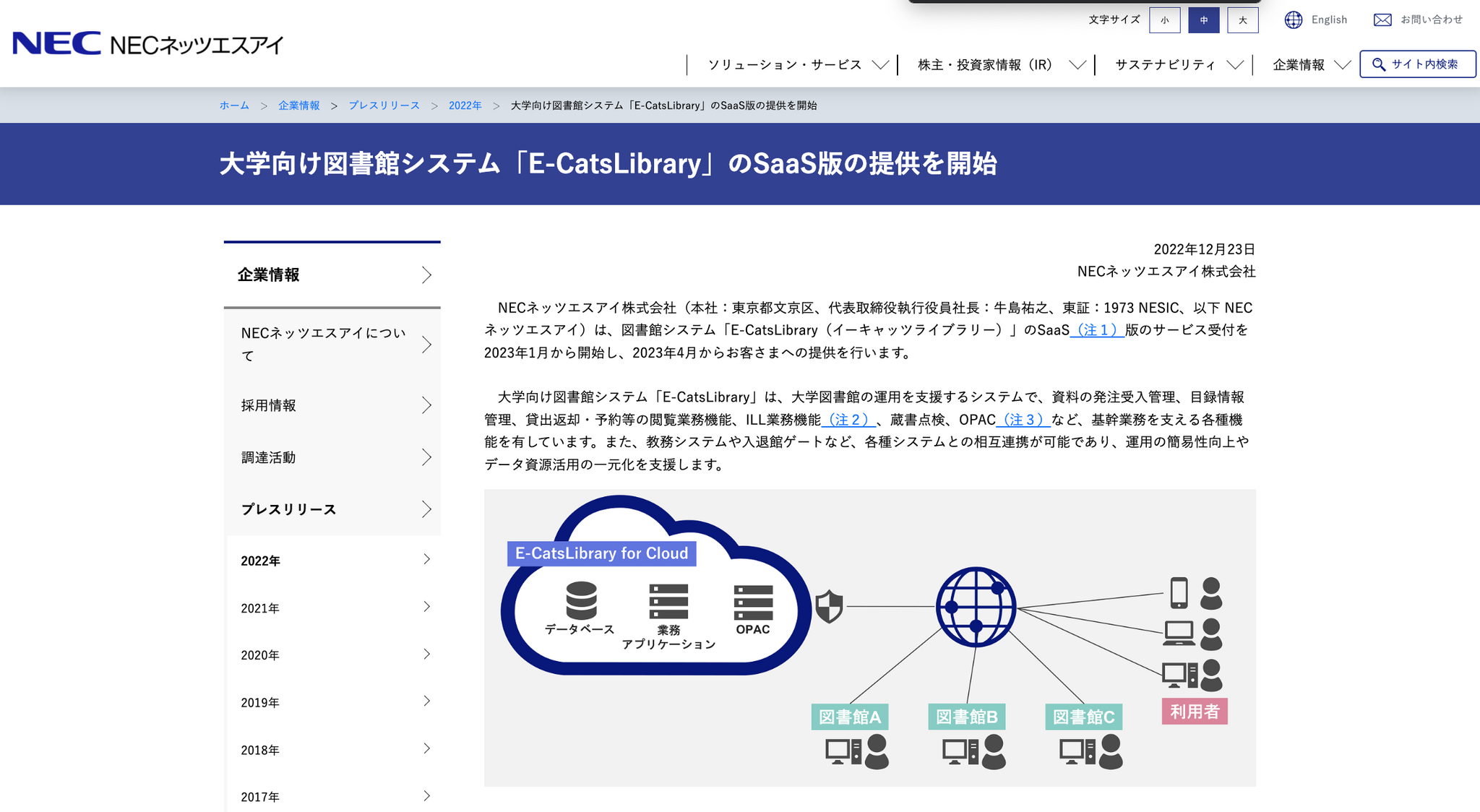Select 2019年 in the sidebar list
The height and width of the screenshot is (812, 1480).
(333, 702)
